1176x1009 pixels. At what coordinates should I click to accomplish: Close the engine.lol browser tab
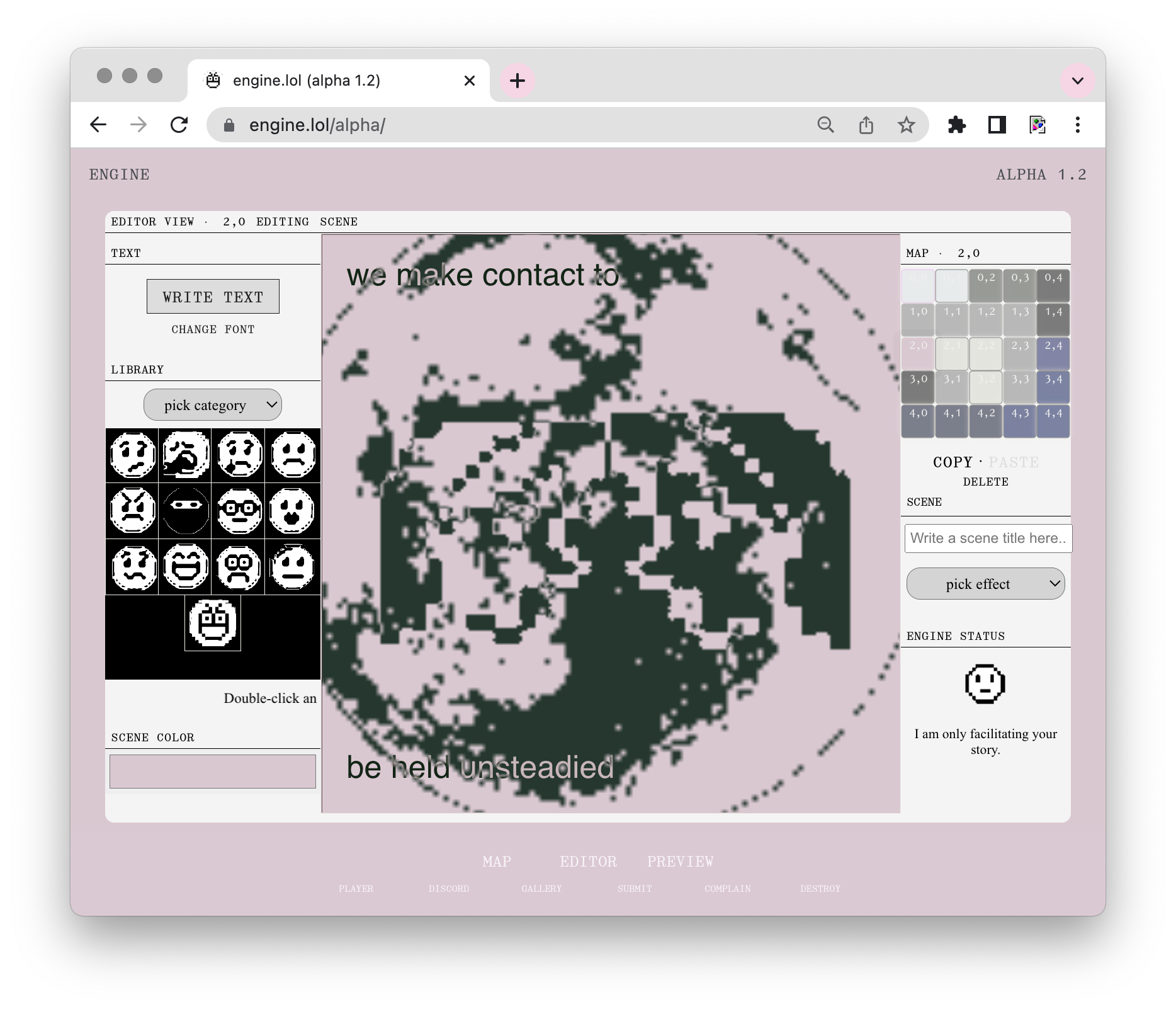(470, 81)
